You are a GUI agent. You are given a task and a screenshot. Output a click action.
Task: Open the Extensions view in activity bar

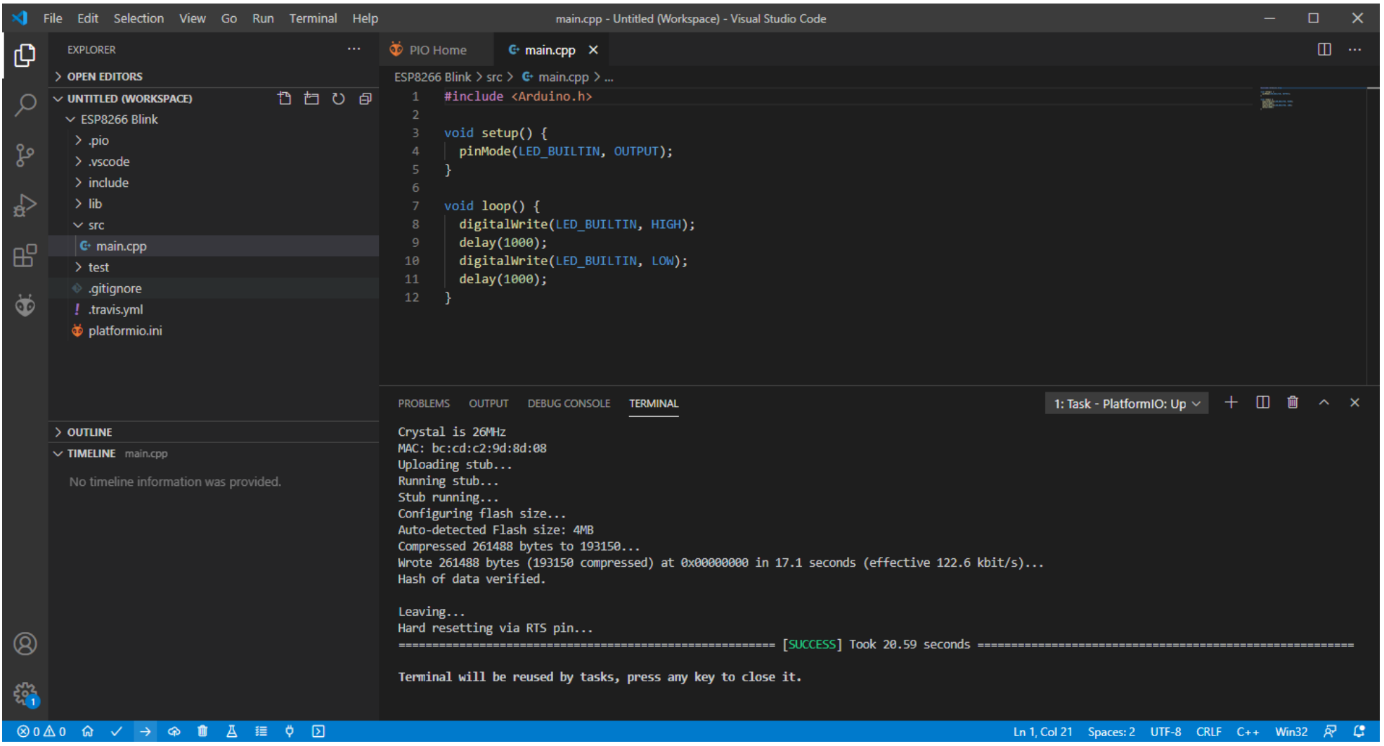click(25, 255)
